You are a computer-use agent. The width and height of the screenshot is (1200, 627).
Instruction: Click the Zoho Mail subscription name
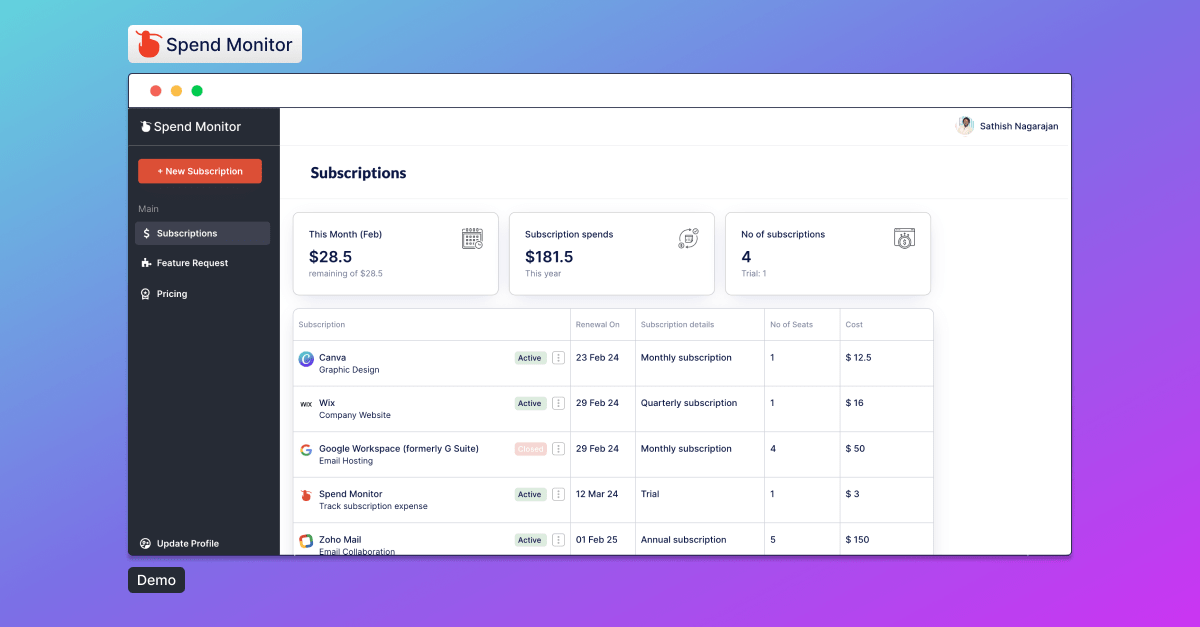(x=340, y=540)
